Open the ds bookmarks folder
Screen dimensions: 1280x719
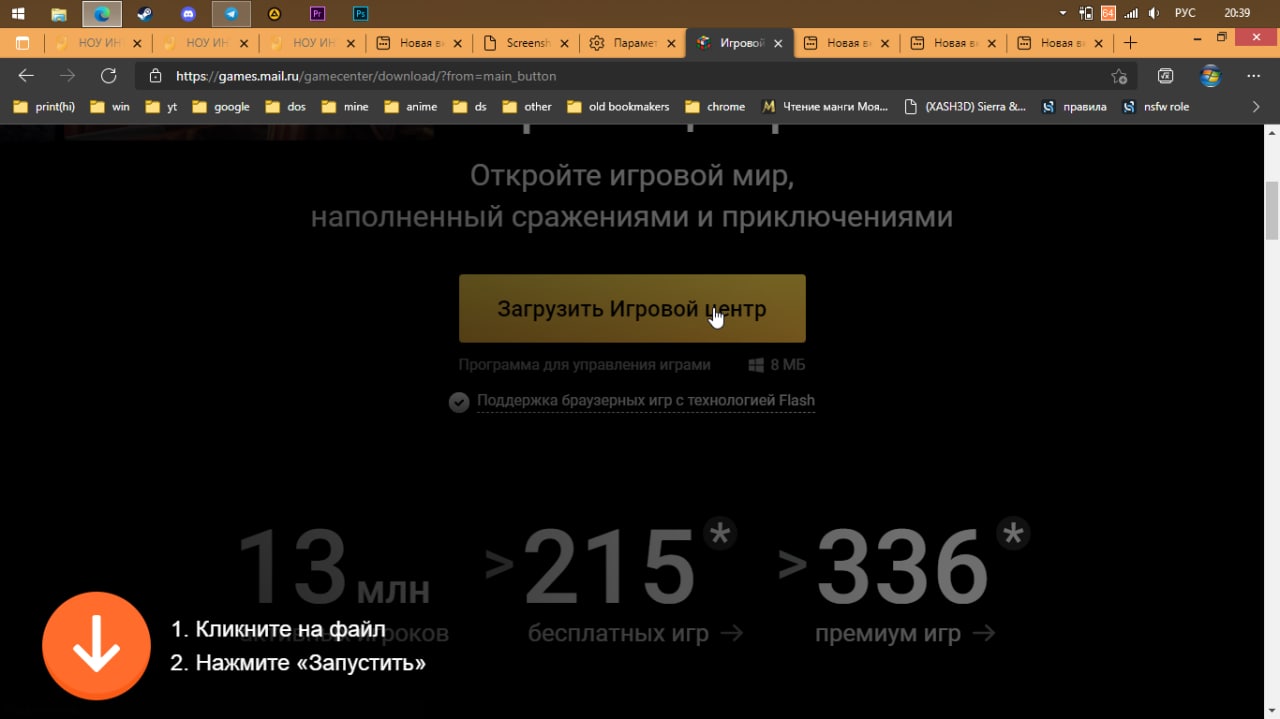tap(470, 107)
